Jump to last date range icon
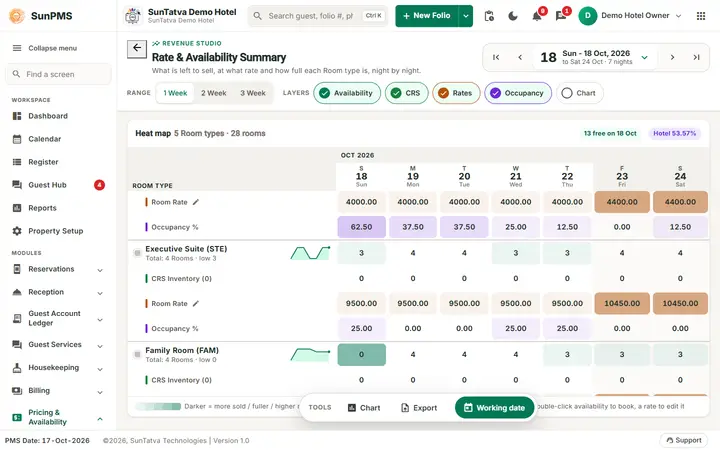720x450 pixels. 697,57
